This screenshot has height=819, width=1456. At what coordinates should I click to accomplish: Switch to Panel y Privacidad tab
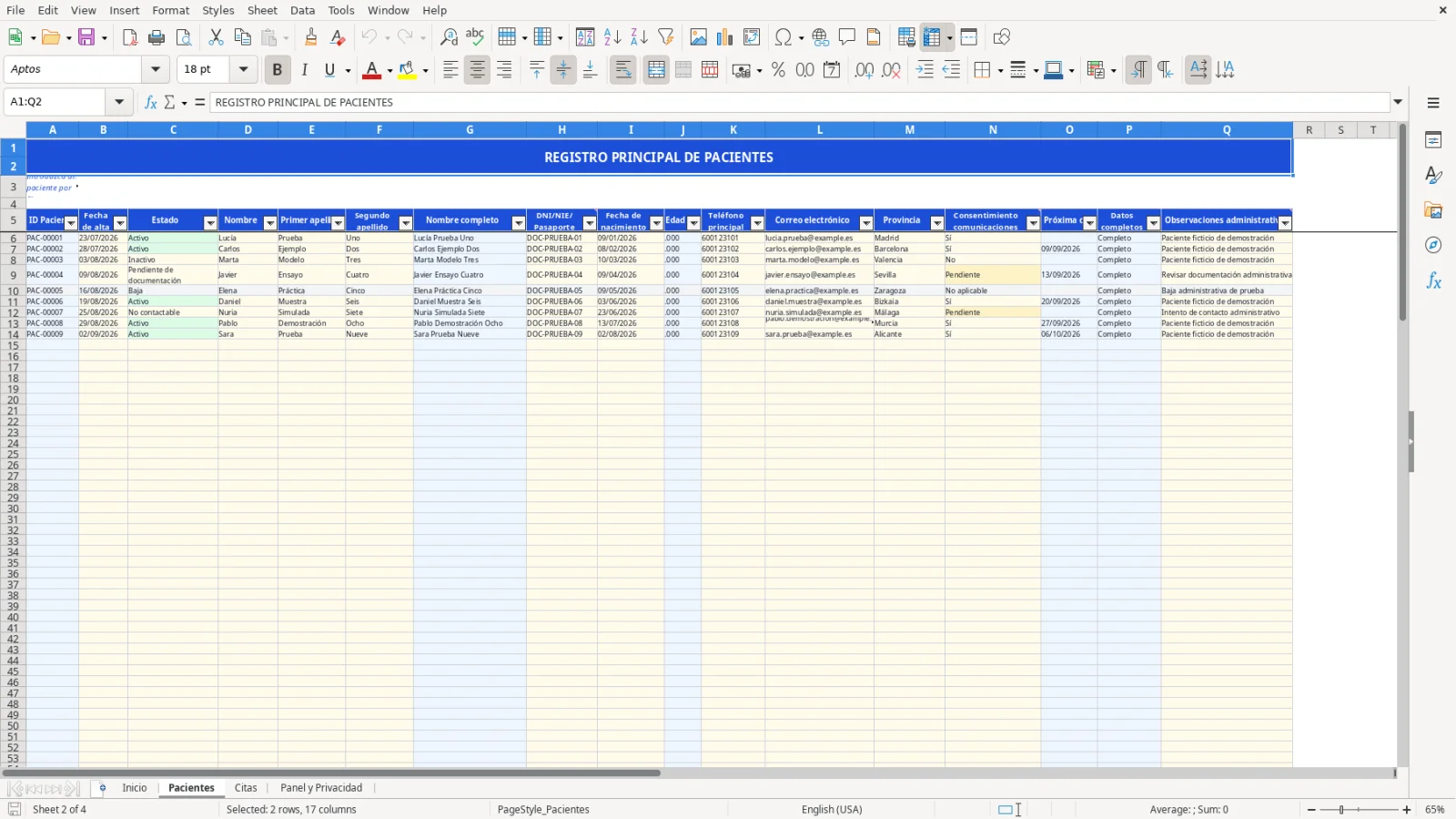tap(321, 788)
